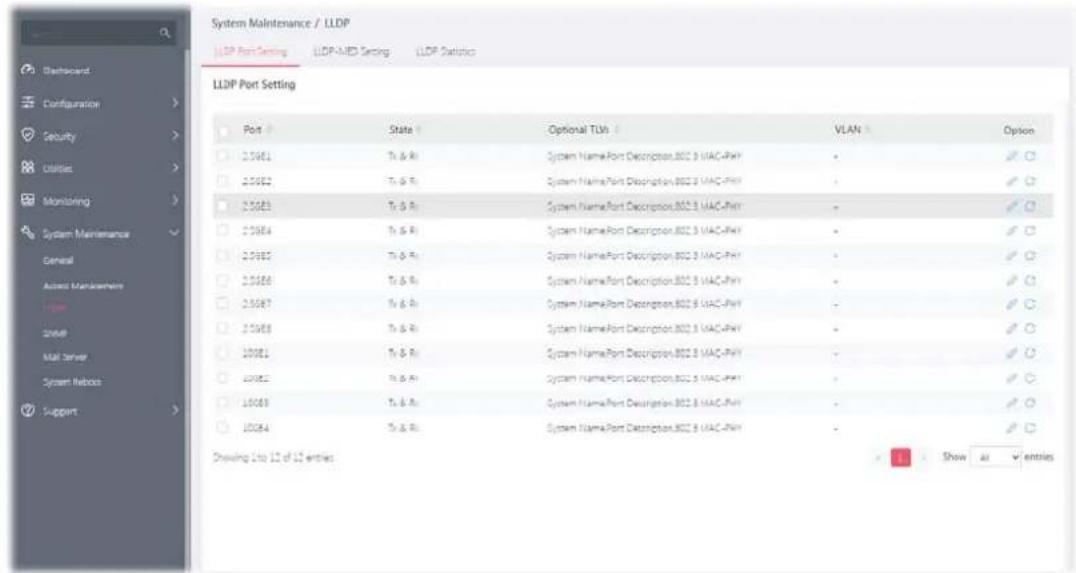Click the sidebar search magnifier icon

tap(165, 32)
